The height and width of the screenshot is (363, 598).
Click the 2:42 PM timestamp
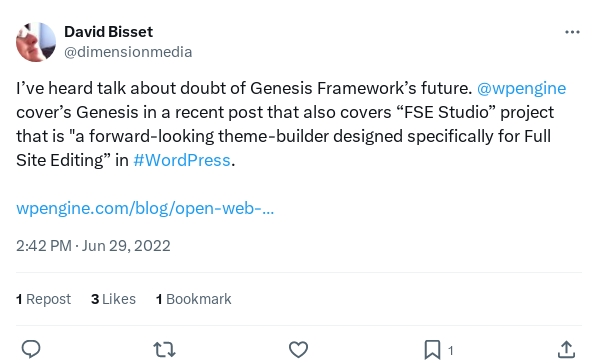point(44,246)
